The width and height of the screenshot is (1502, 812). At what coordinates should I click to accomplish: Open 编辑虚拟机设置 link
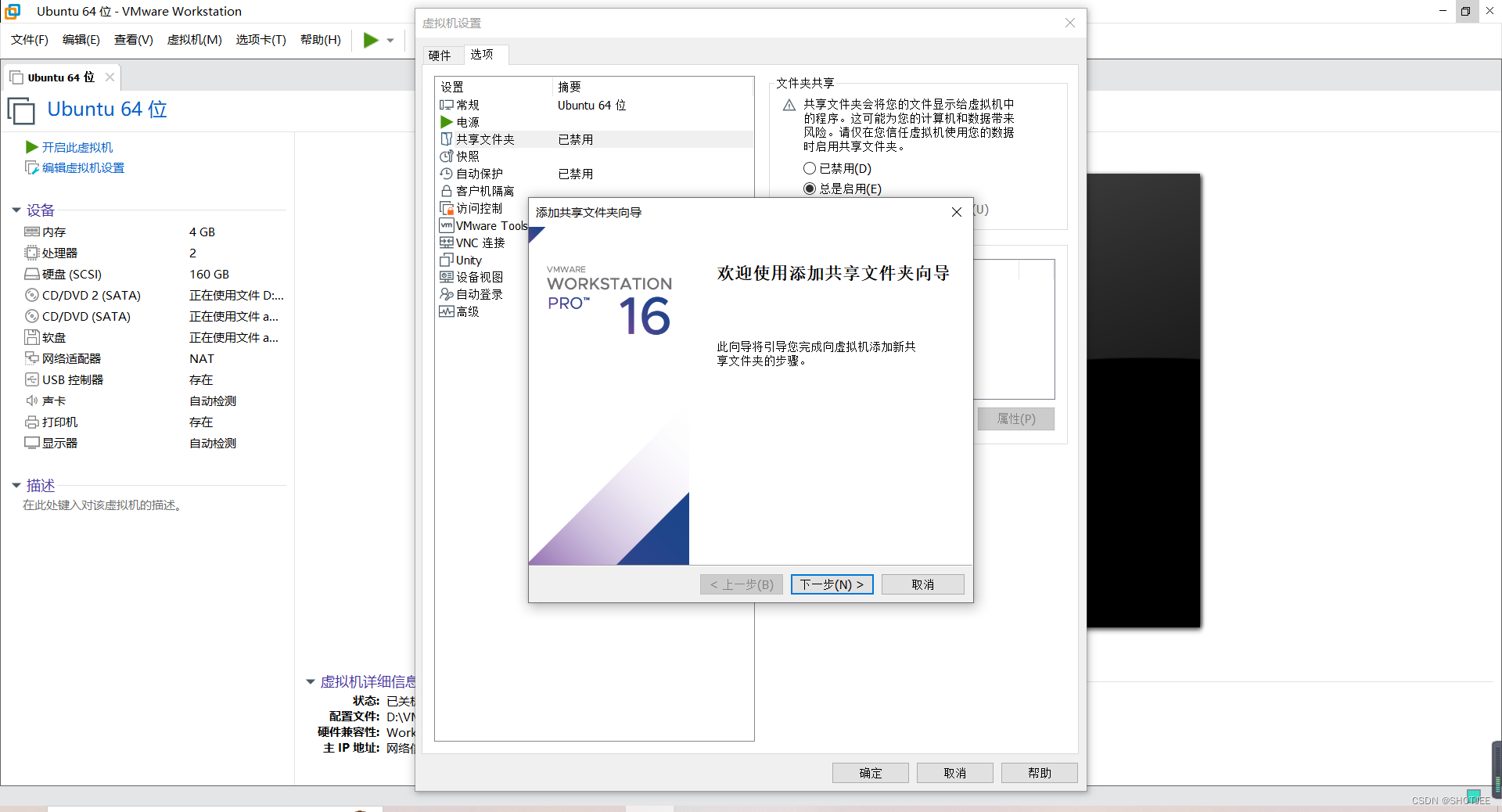82,167
